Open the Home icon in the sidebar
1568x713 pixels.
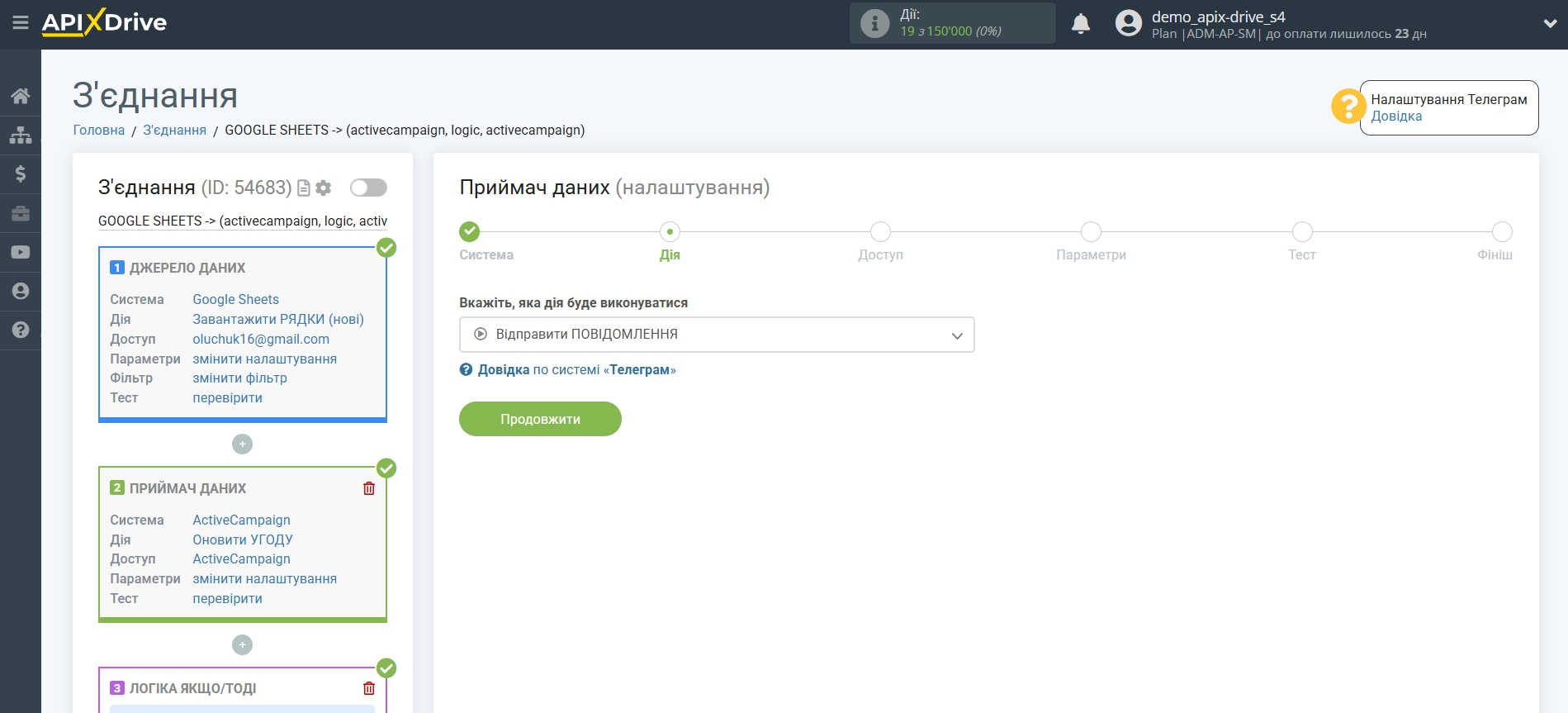click(21, 96)
